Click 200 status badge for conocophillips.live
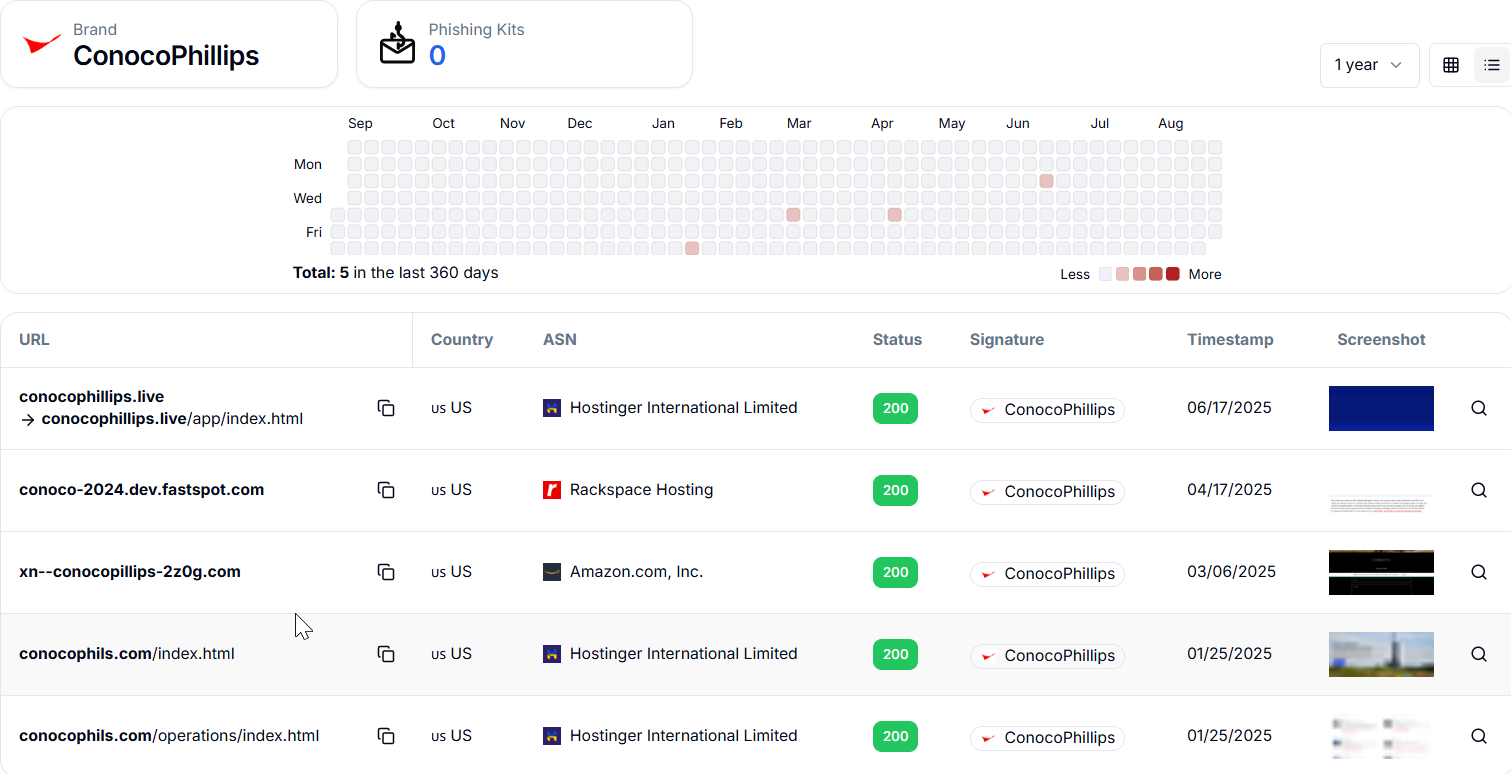 (895, 408)
